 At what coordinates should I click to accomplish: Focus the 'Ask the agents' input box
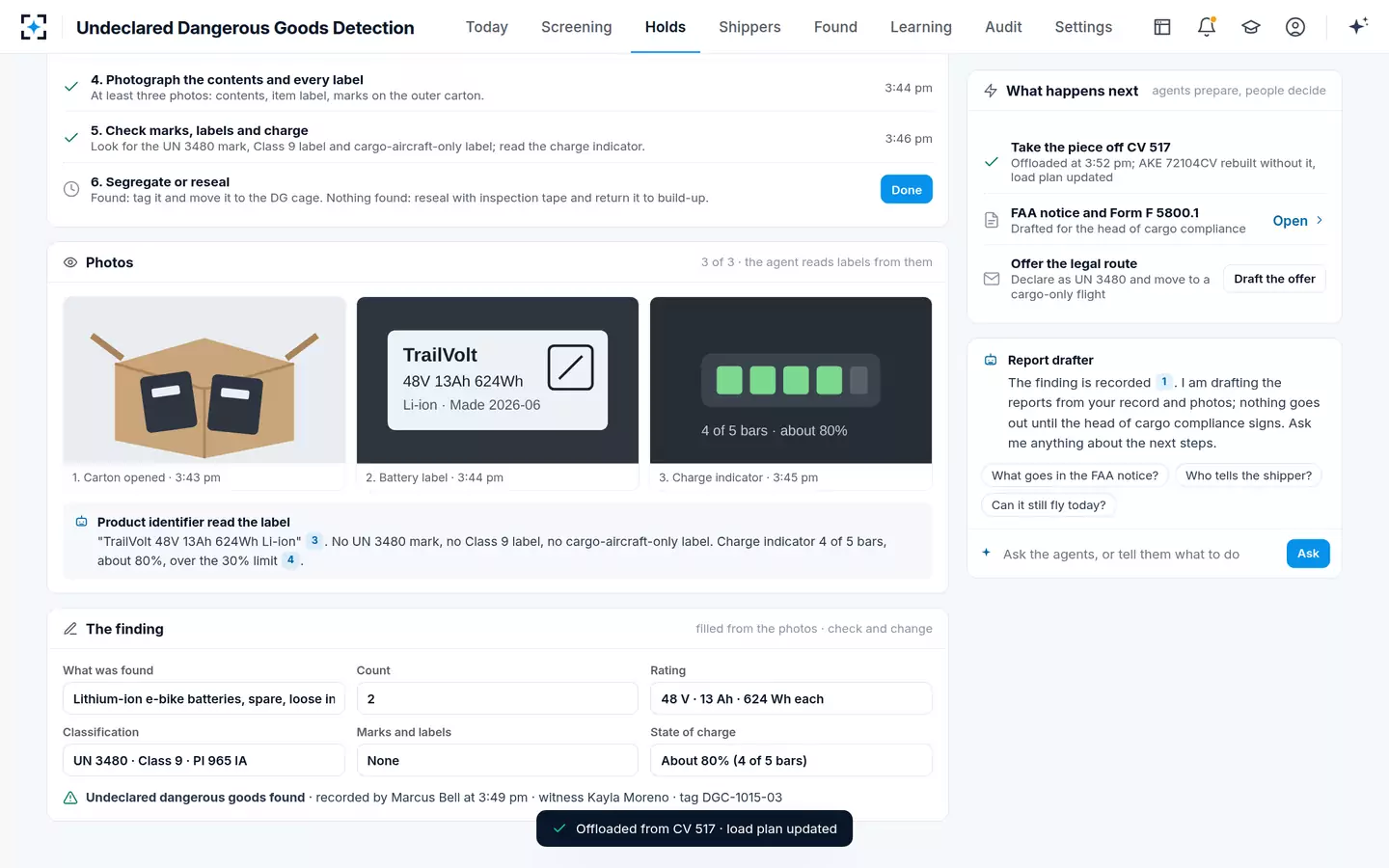pyautogui.click(x=1138, y=555)
